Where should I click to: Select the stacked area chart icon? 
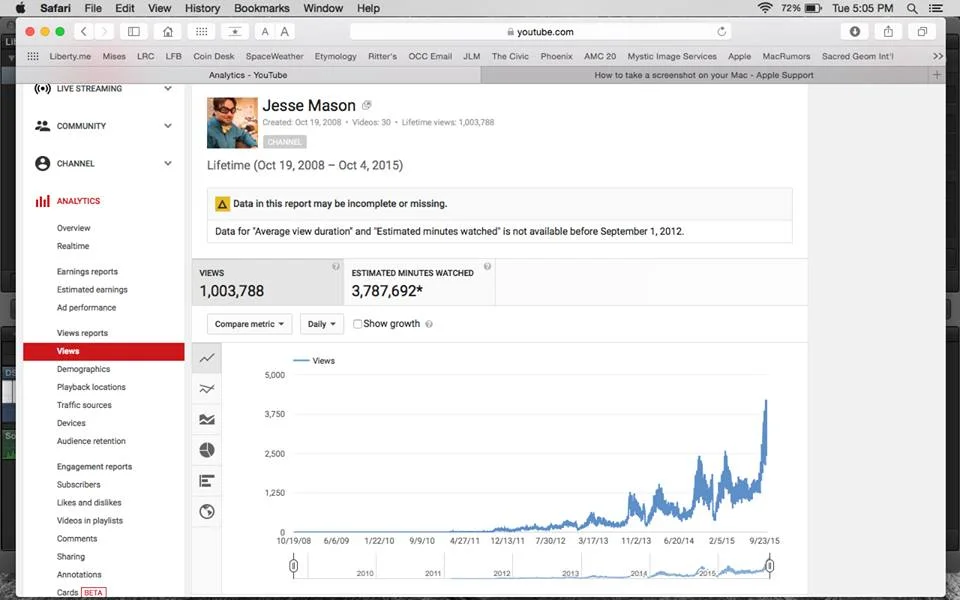click(207, 419)
